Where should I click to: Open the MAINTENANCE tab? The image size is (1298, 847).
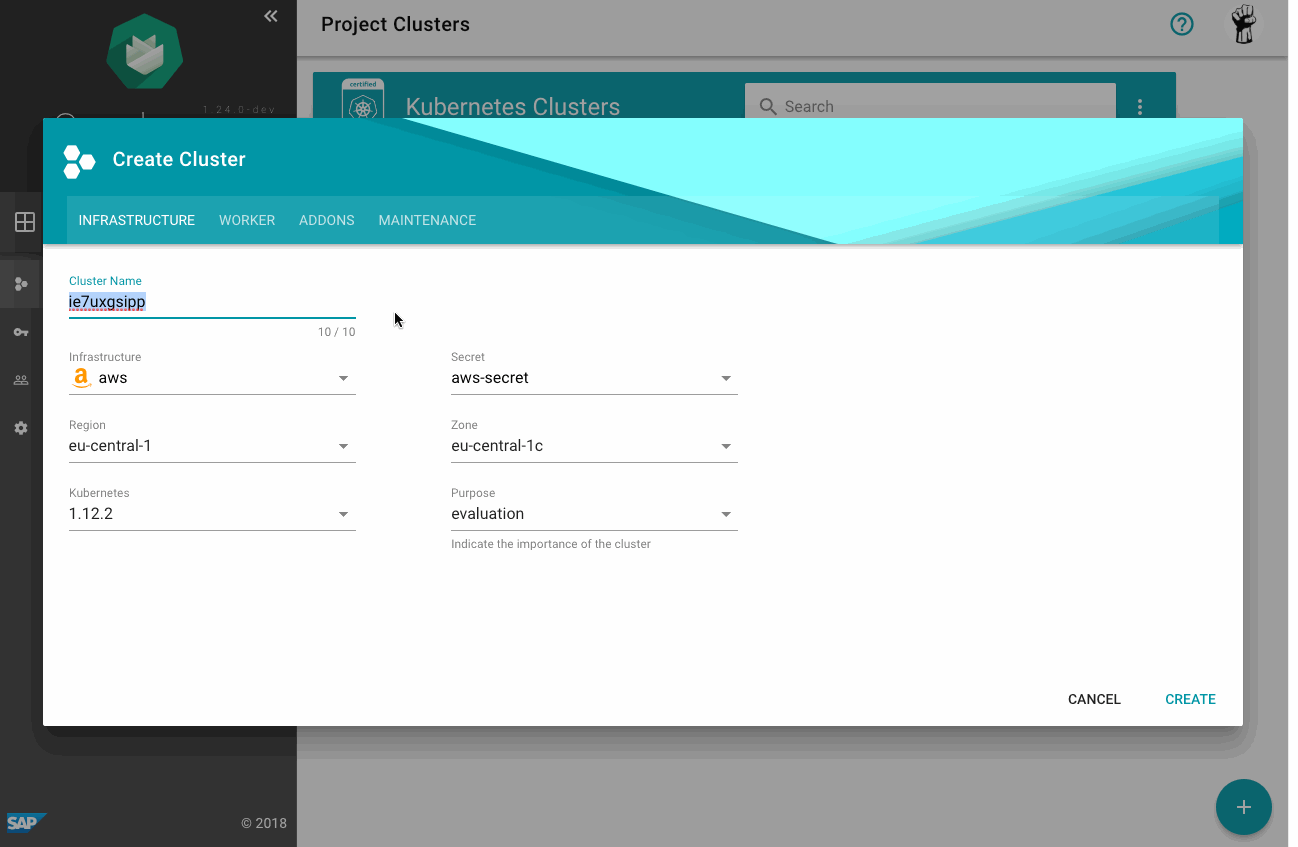[x=427, y=220]
